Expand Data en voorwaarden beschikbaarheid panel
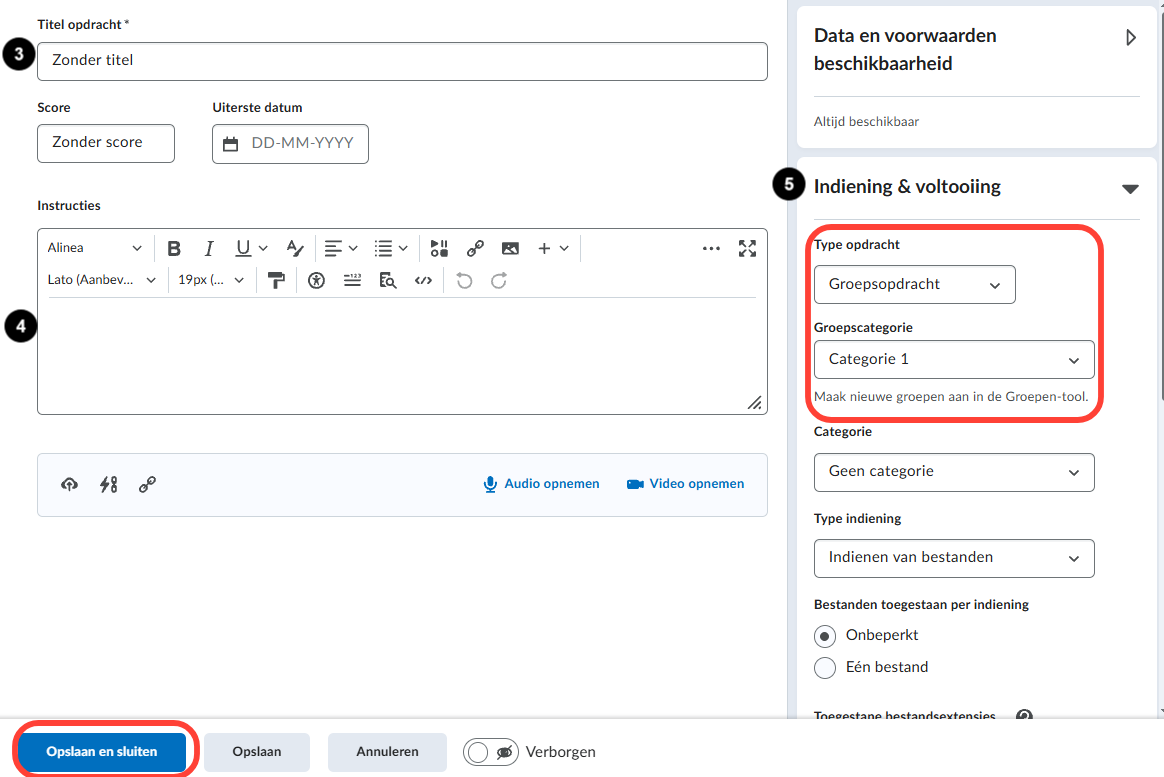 (1131, 37)
